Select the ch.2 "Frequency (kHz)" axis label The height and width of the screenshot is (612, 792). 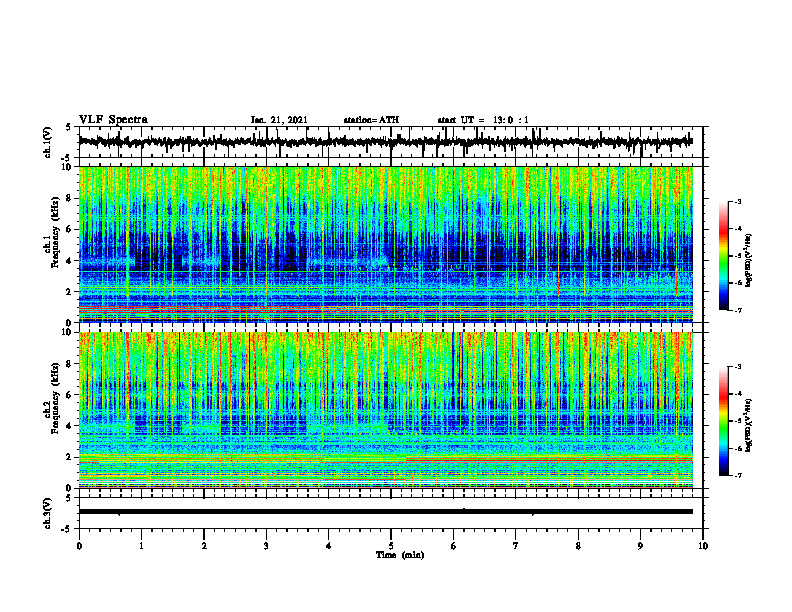[55, 398]
